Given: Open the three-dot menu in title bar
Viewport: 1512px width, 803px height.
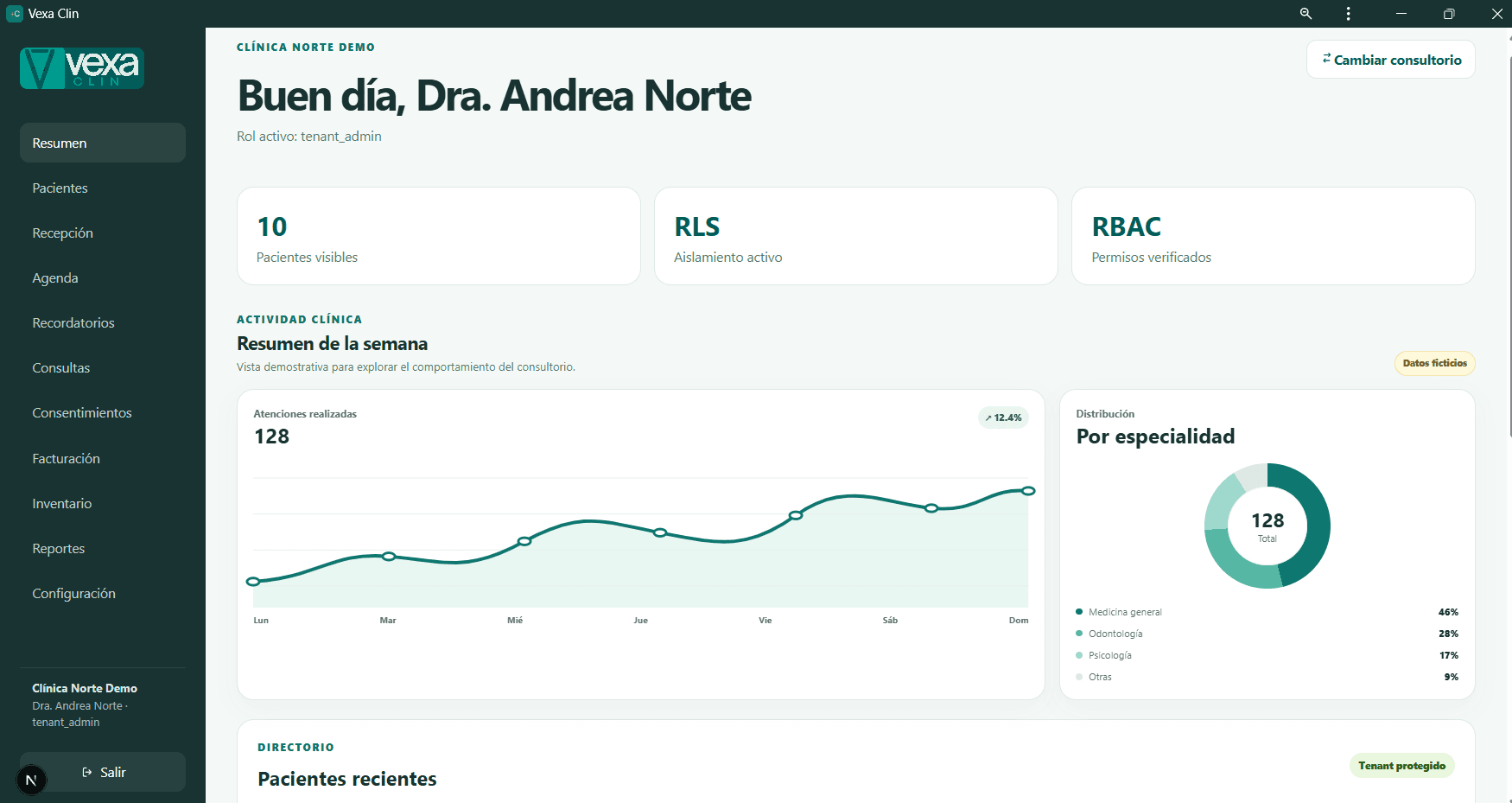Looking at the screenshot, I should 1348,14.
